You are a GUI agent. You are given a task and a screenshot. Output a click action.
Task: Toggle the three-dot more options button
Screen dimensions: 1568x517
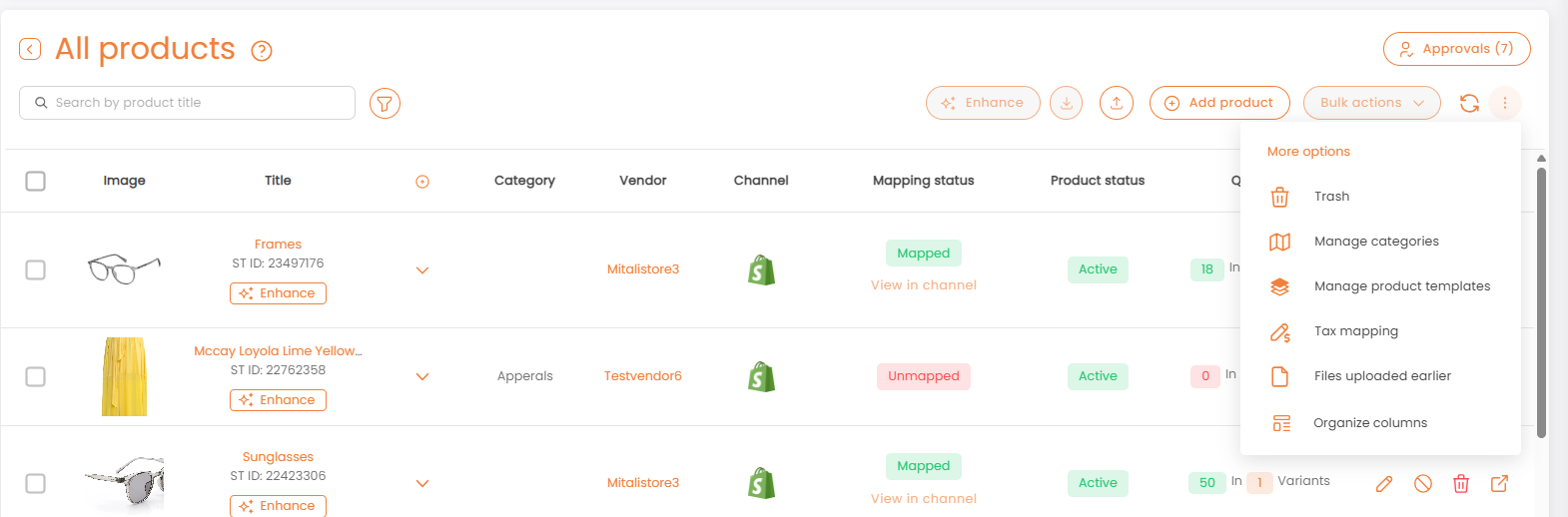click(1504, 103)
